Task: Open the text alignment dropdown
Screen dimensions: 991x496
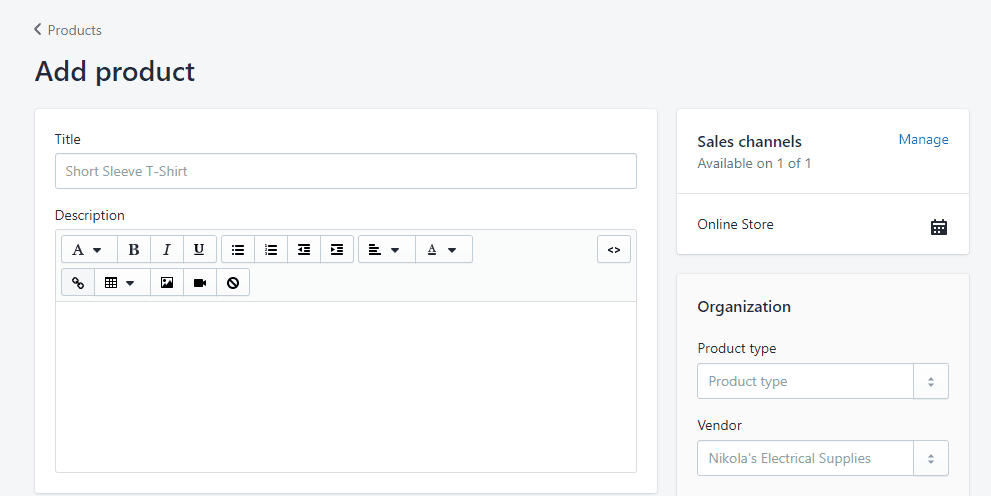Action: [x=386, y=250]
